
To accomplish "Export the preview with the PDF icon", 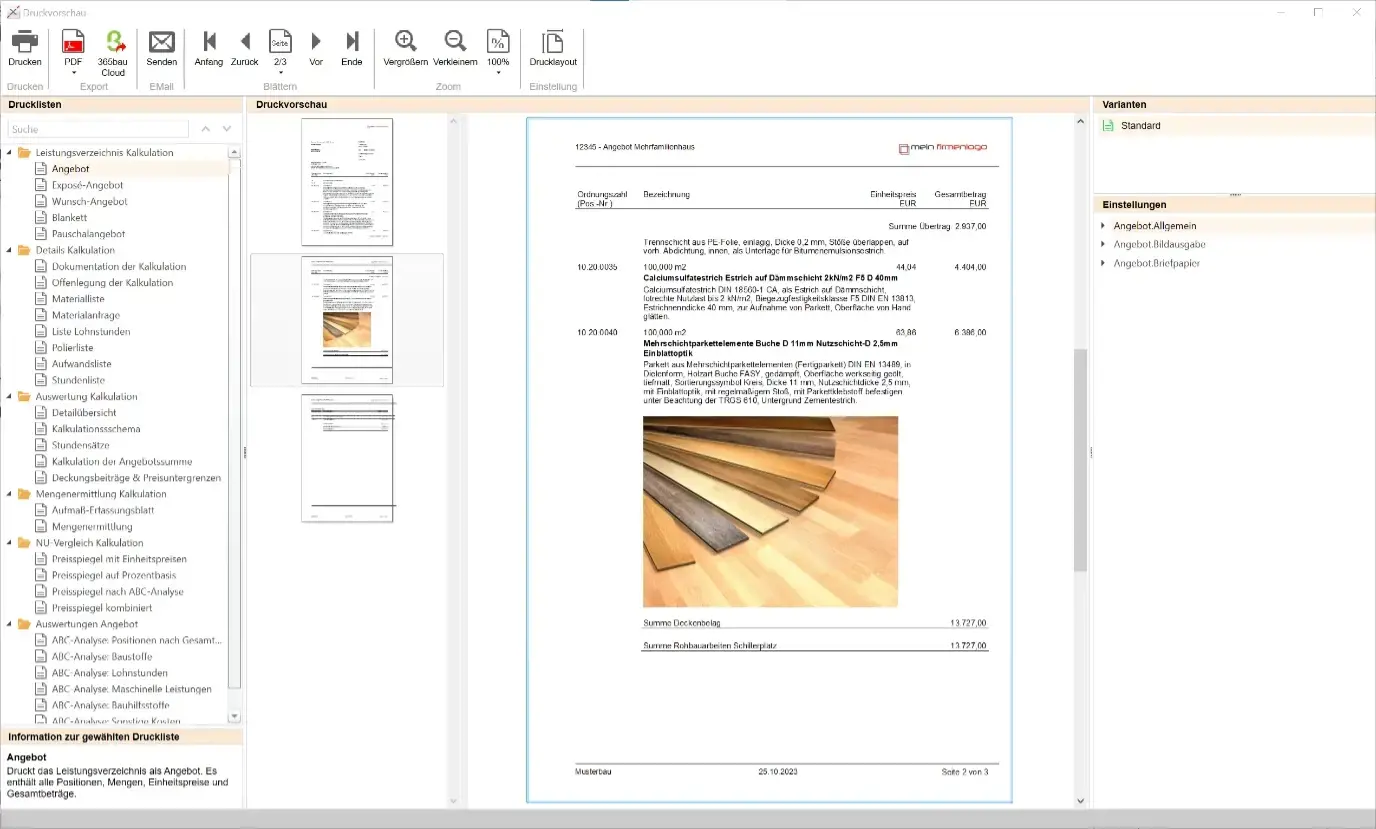I will [x=73, y=42].
